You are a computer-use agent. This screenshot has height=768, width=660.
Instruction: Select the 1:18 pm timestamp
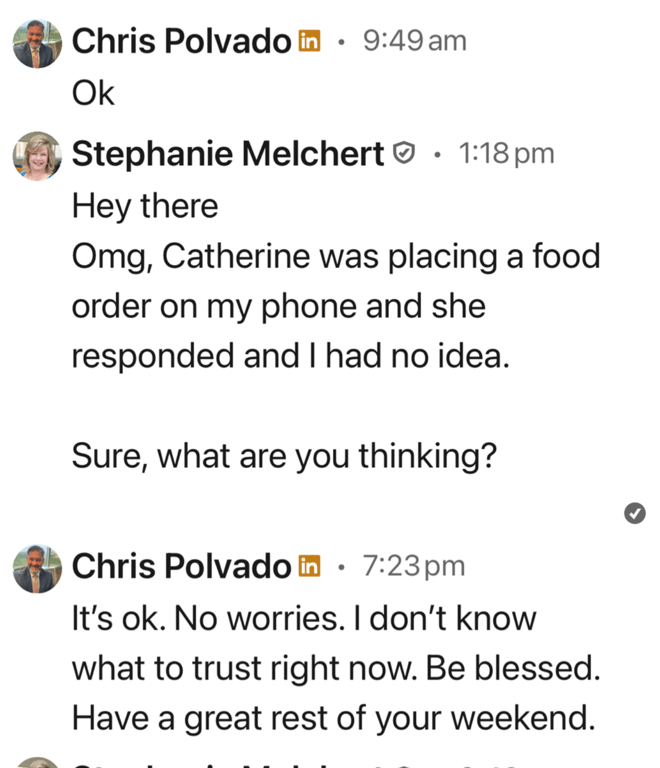click(x=506, y=153)
